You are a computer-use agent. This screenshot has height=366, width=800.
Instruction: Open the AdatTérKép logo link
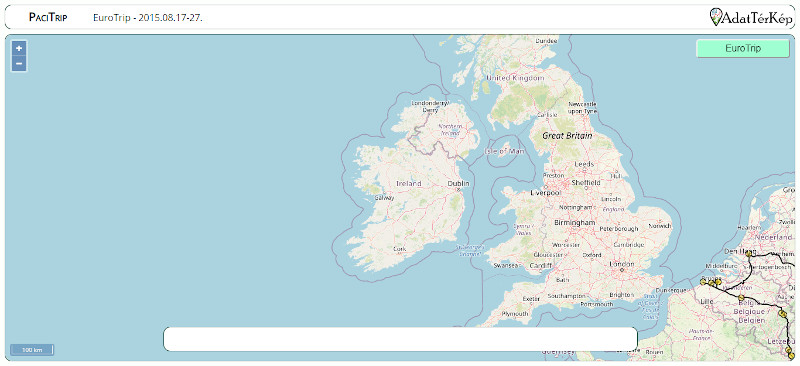click(752, 17)
